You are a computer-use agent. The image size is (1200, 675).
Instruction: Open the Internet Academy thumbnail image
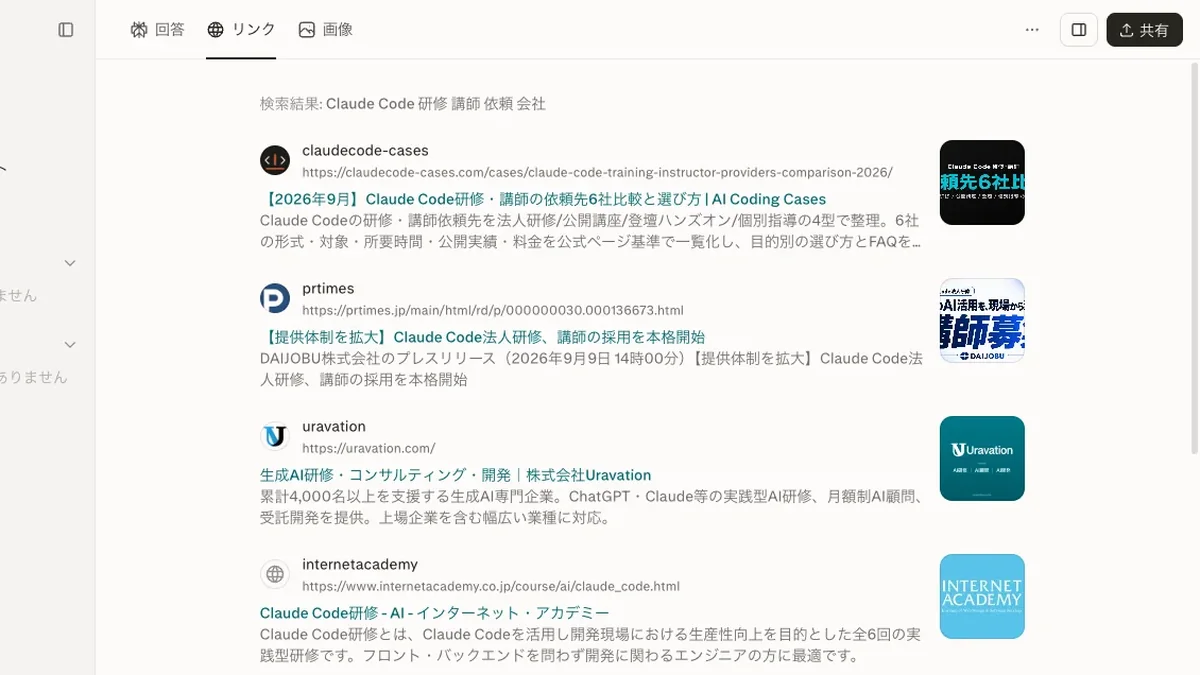pos(982,596)
